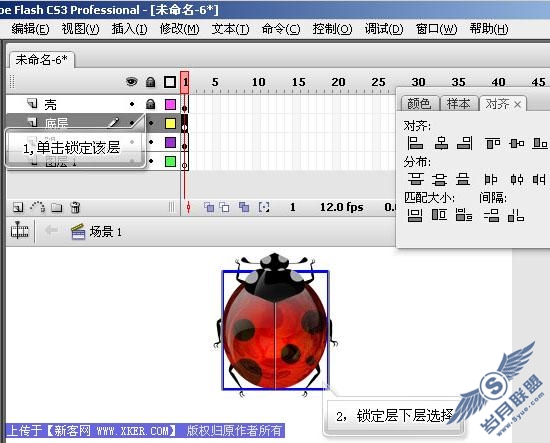Click the align top edge icon
The height and width of the screenshot is (443, 550).
point(492,143)
